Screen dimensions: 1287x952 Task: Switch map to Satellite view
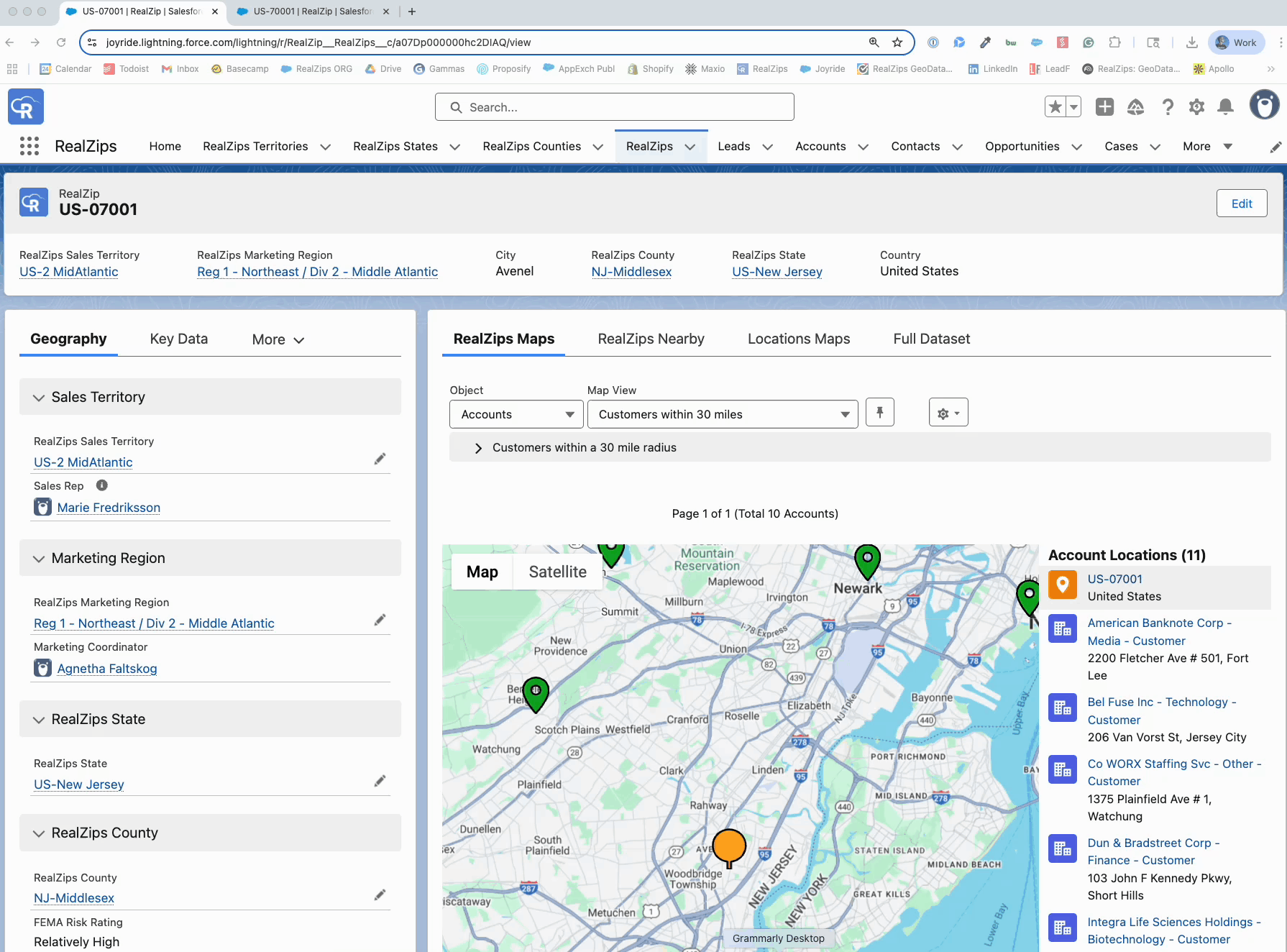click(557, 572)
